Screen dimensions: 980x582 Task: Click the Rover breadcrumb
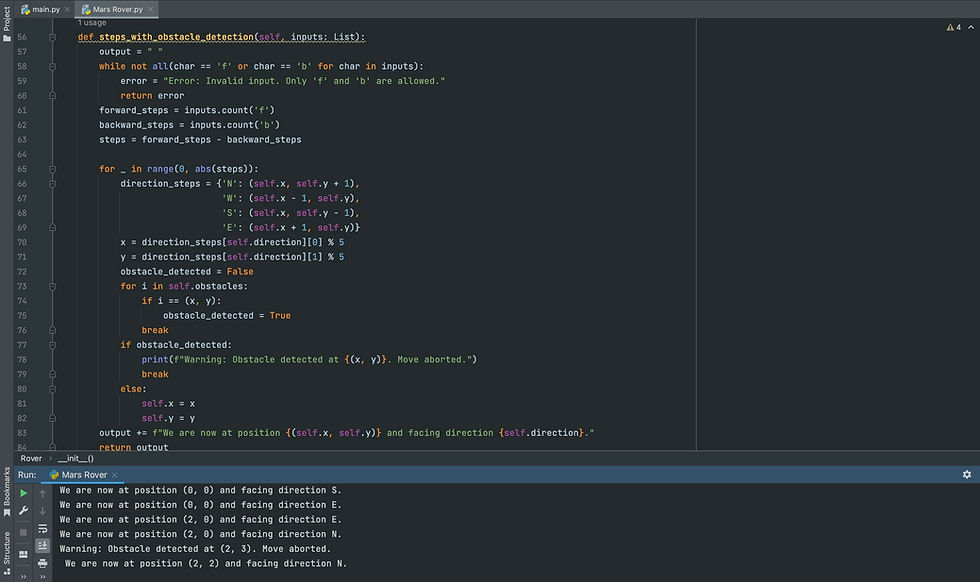[x=31, y=458]
